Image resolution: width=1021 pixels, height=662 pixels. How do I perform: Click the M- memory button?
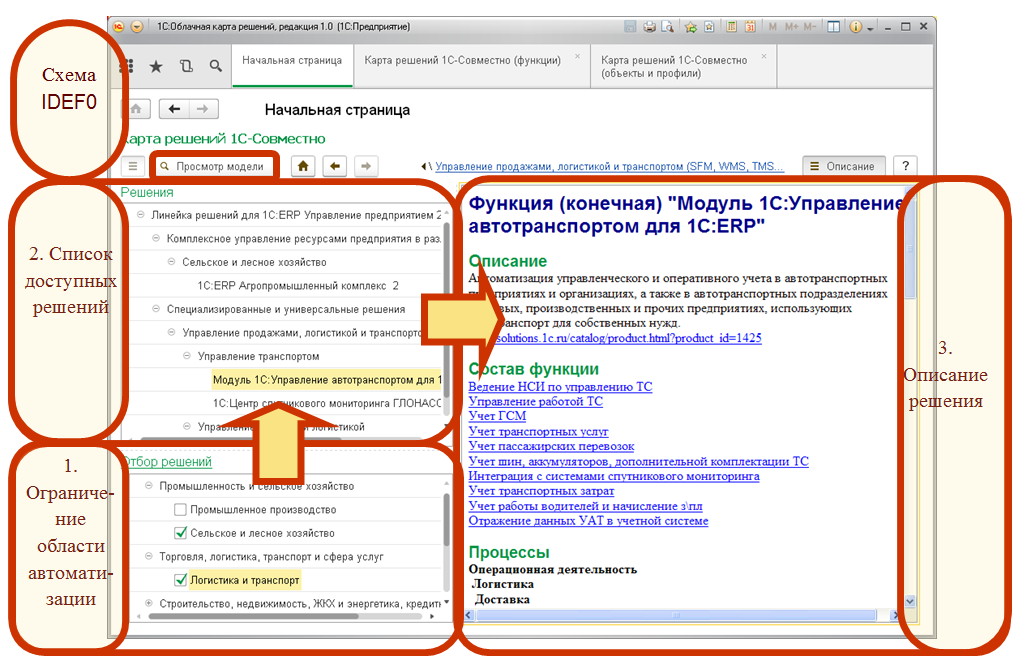[x=809, y=27]
